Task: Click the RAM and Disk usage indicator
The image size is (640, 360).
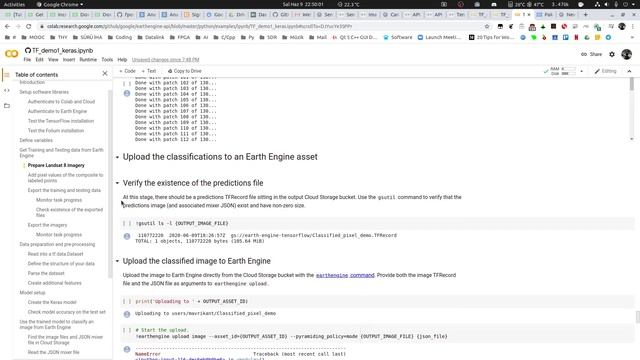Action: pos(562,71)
